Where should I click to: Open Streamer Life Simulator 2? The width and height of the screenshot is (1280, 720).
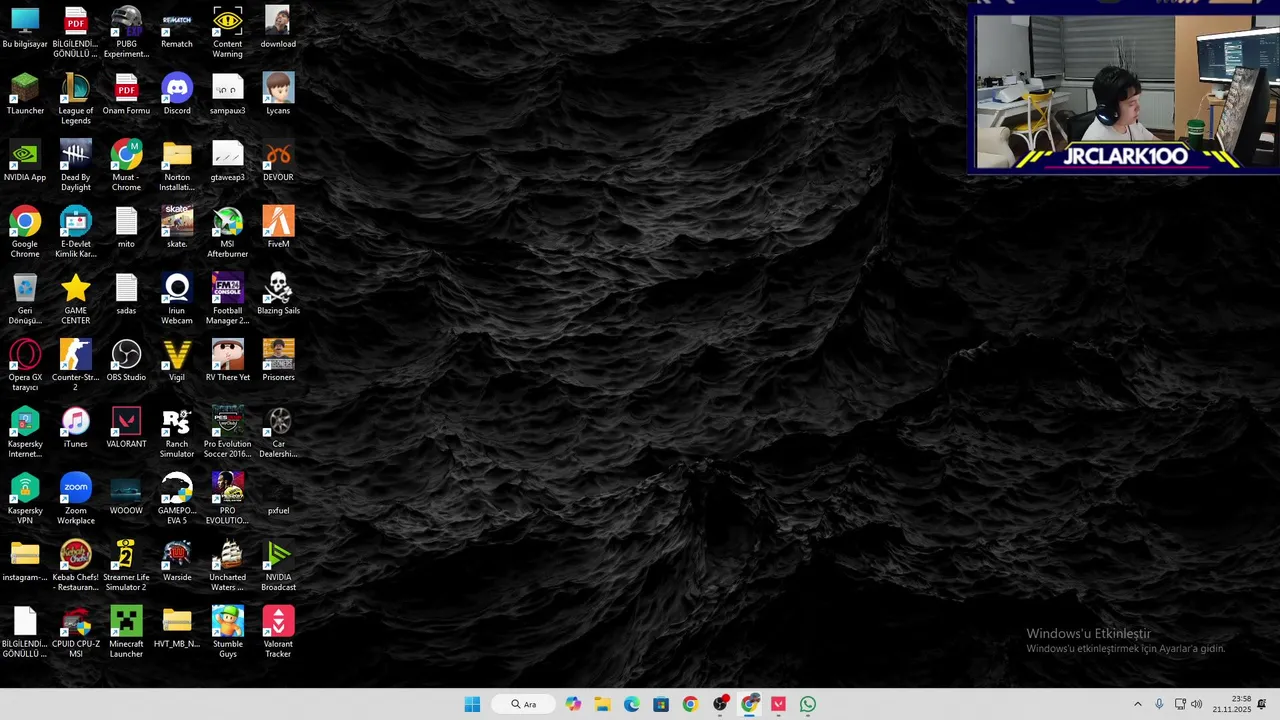point(126,566)
